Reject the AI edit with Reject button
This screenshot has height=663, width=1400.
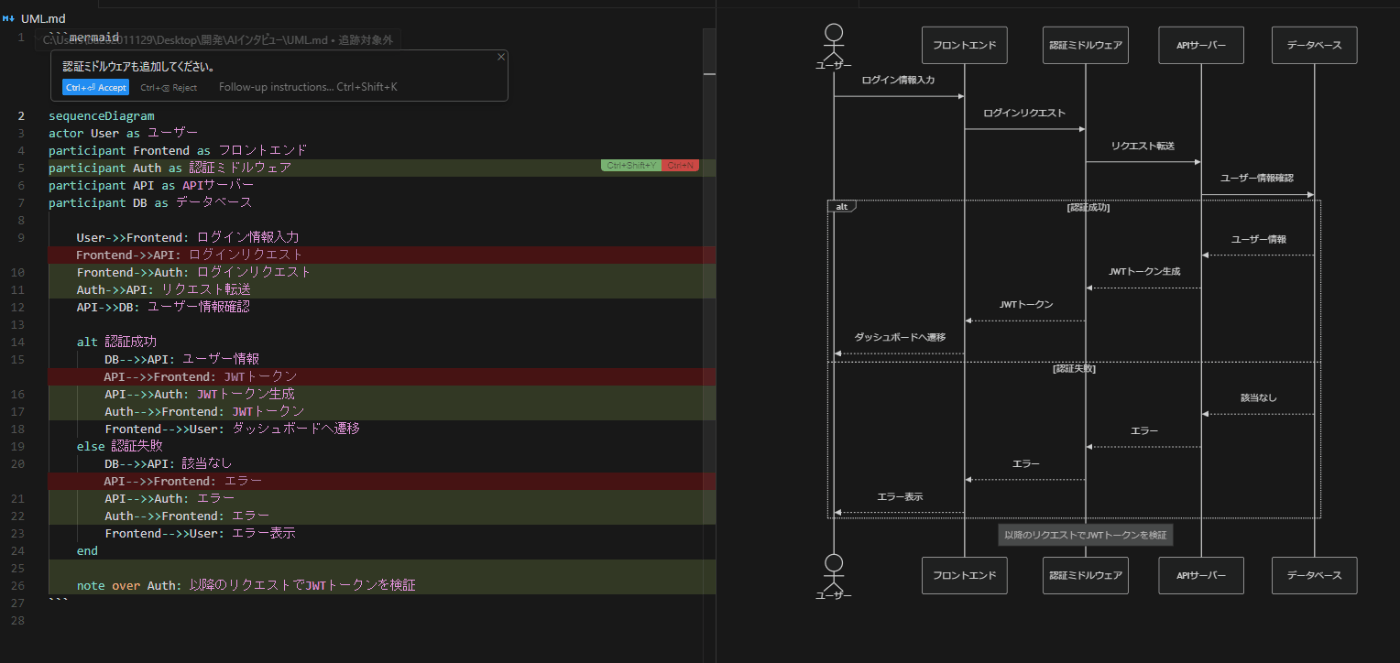(168, 87)
